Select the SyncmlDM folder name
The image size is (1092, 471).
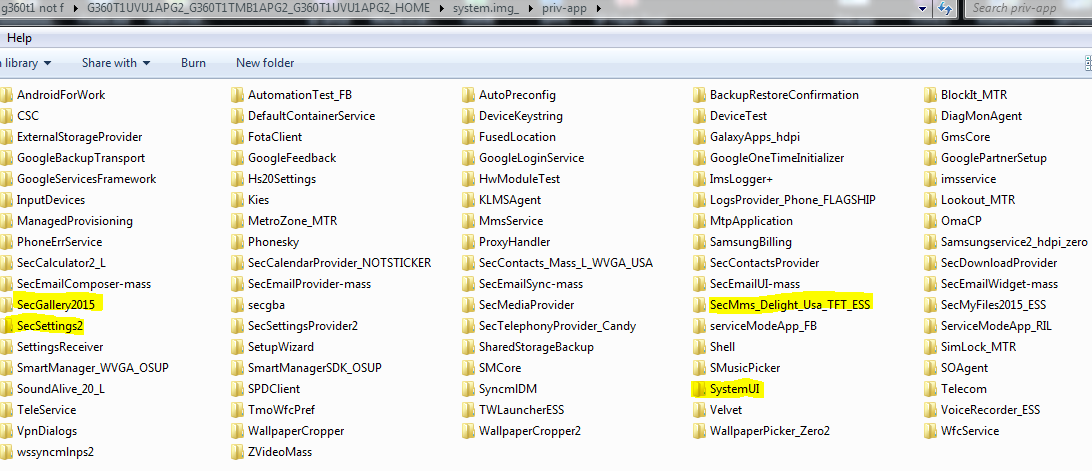click(508, 389)
